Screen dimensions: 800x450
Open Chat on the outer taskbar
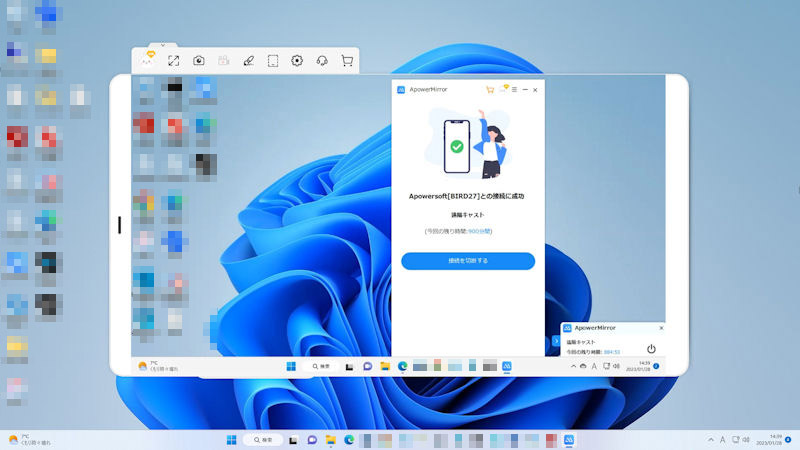(x=312, y=440)
